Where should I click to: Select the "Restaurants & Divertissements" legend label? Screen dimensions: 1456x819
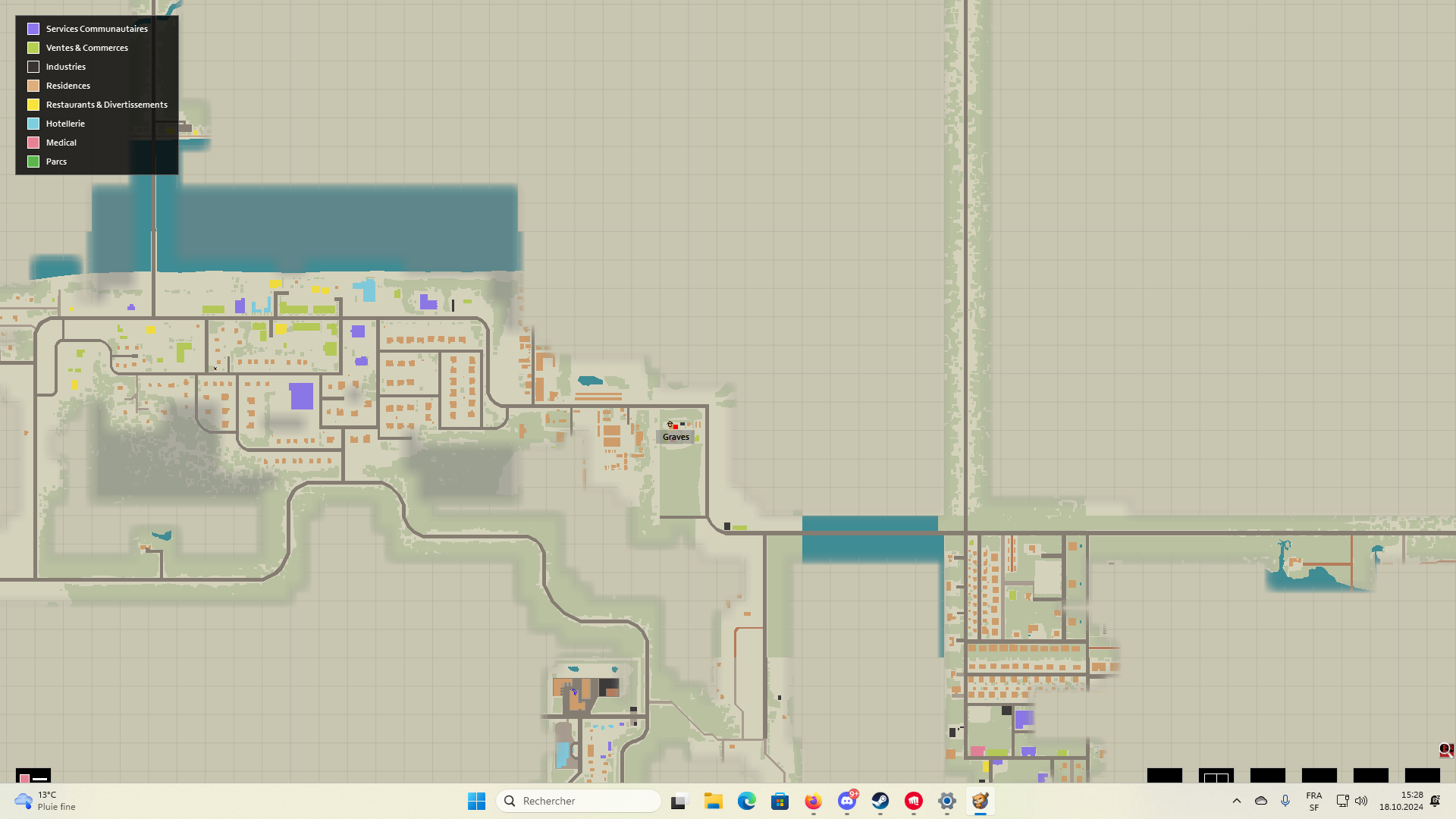click(107, 105)
